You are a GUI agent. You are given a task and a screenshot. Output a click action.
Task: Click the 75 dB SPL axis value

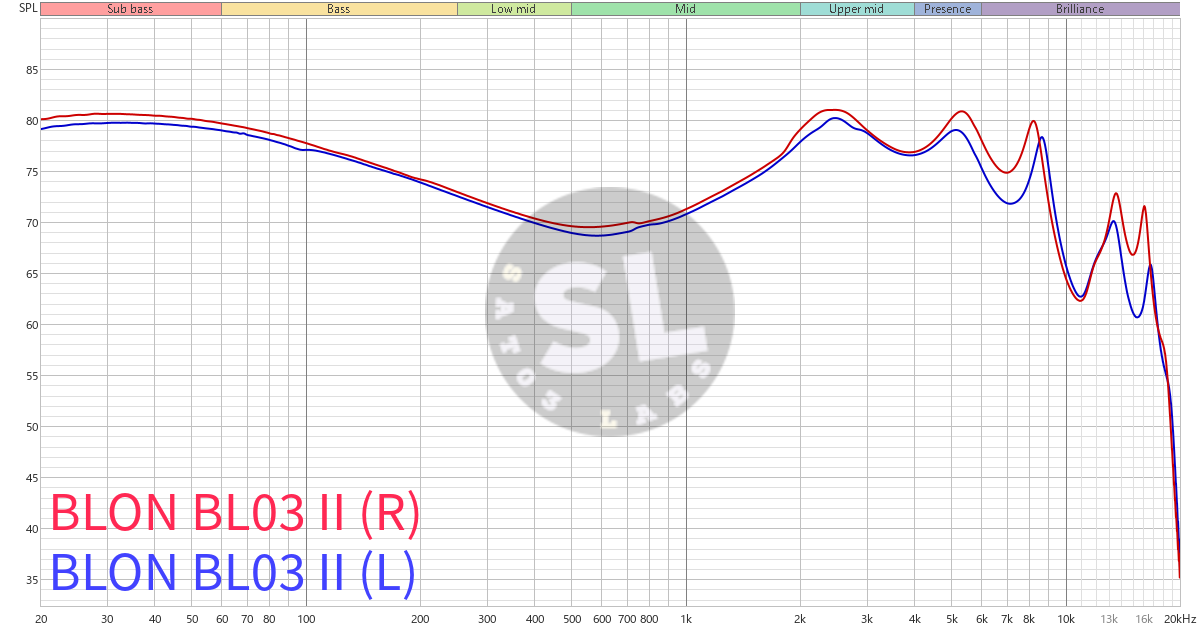coord(32,172)
